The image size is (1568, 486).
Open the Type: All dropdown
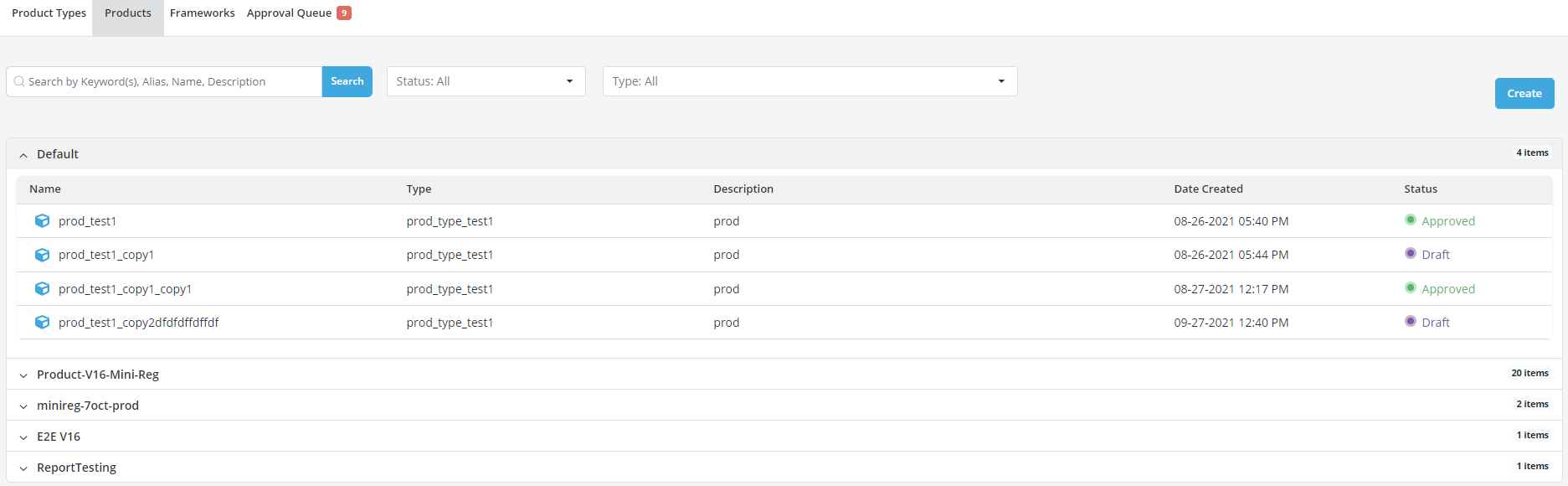pos(810,82)
